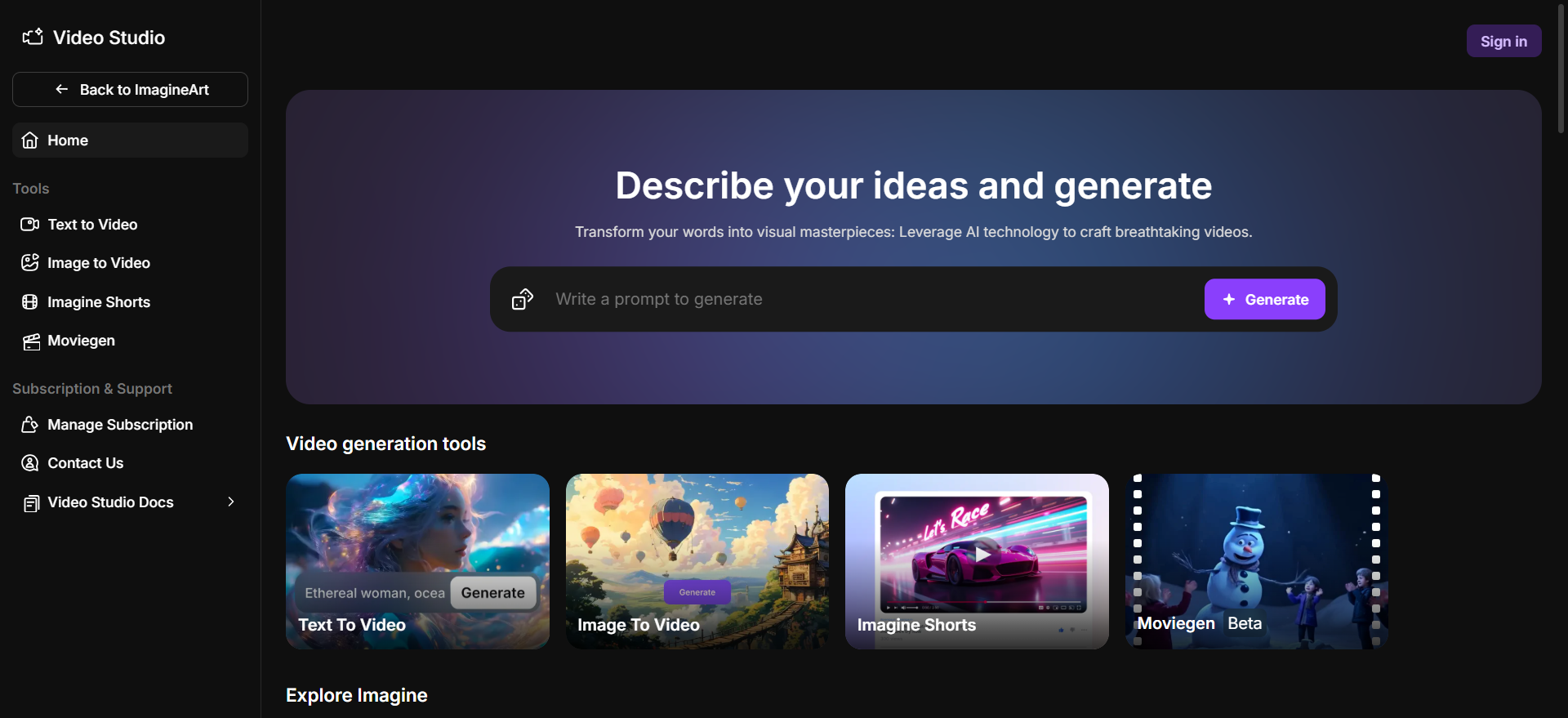This screenshot has height=718, width=1568.
Task: Click the Contact Us person icon
Action: [x=30, y=463]
